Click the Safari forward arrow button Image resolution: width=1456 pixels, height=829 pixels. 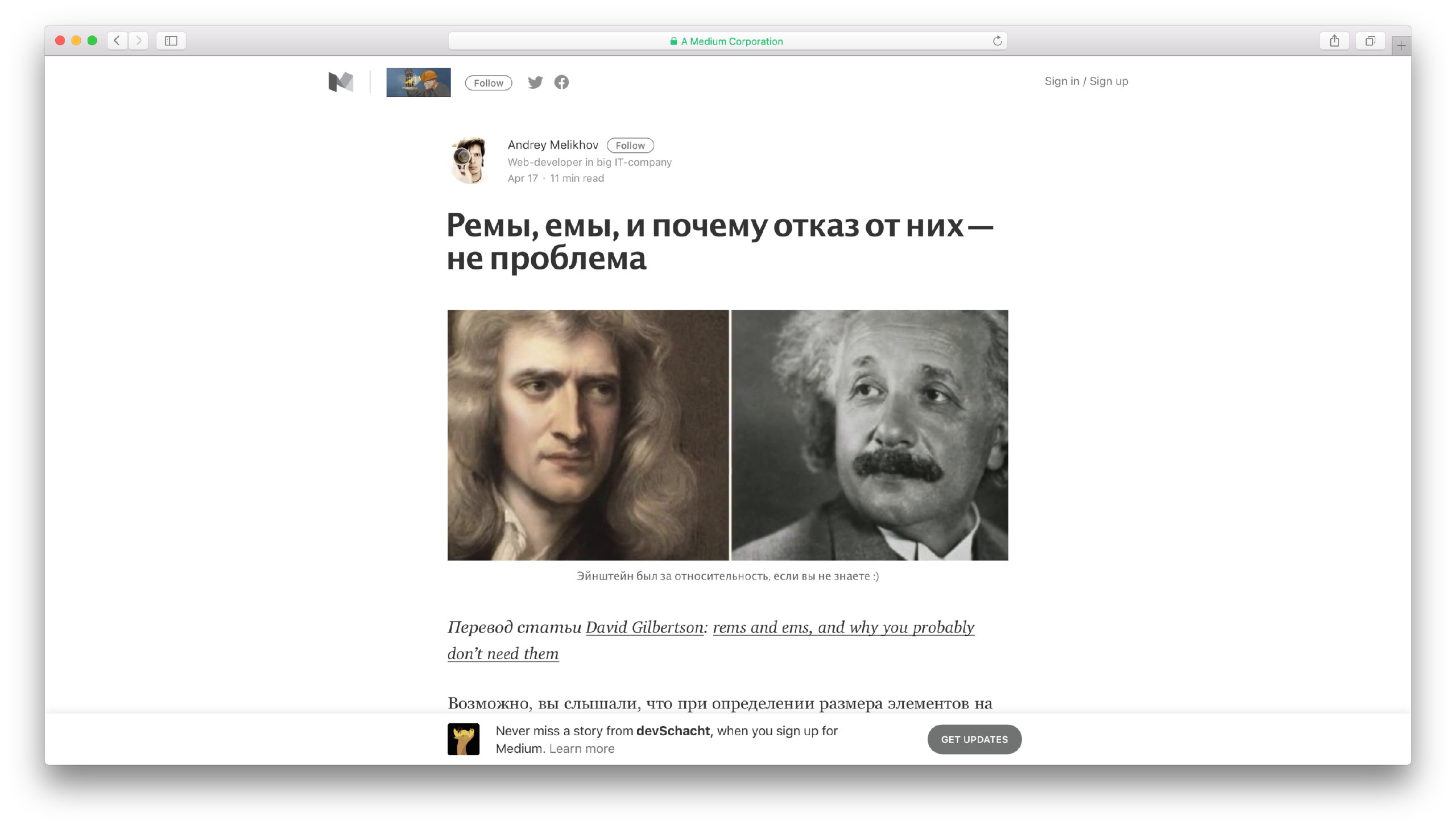[138, 40]
